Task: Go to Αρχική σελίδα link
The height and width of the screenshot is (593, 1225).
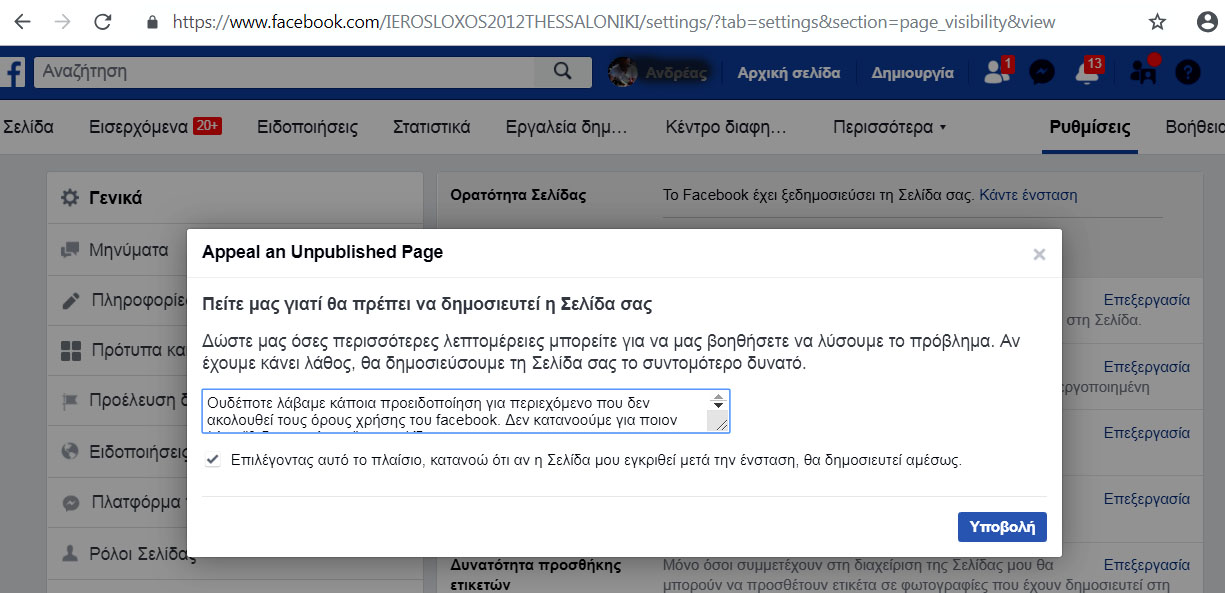Action: point(789,72)
